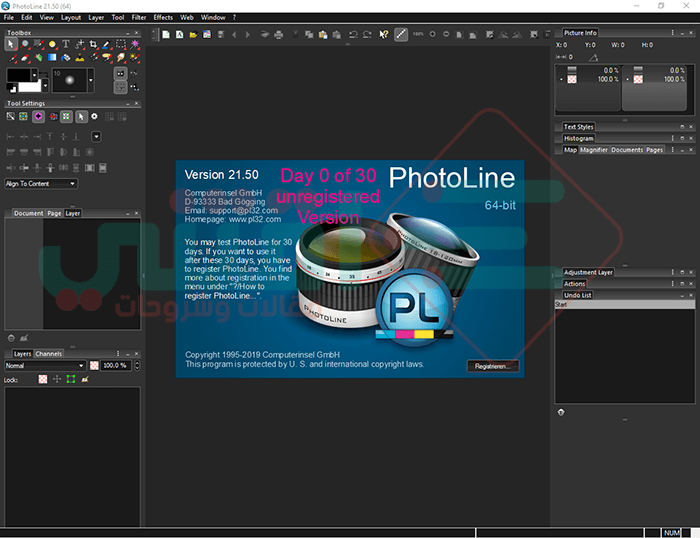The height and width of the screenshot is (538, 700).
Task: Toggle lock painting brush icon in Layers
Action: click(x=85, y=379)
